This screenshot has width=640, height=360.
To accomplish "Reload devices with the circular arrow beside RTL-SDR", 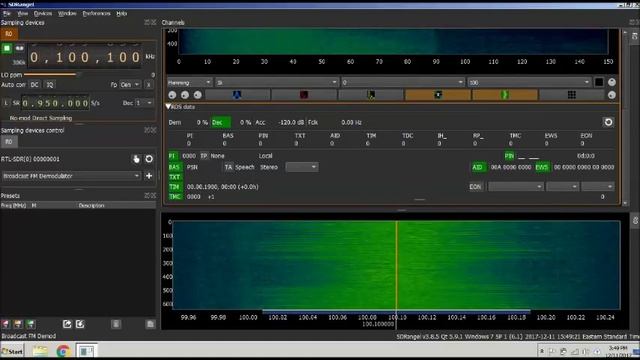I will 149,159.
